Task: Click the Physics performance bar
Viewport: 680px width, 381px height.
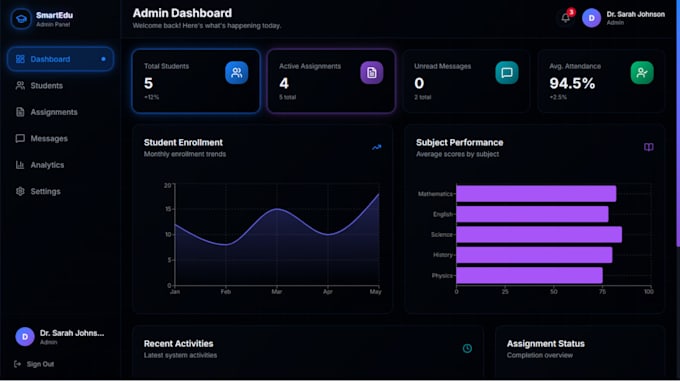Action: click(x=529, y=275)
